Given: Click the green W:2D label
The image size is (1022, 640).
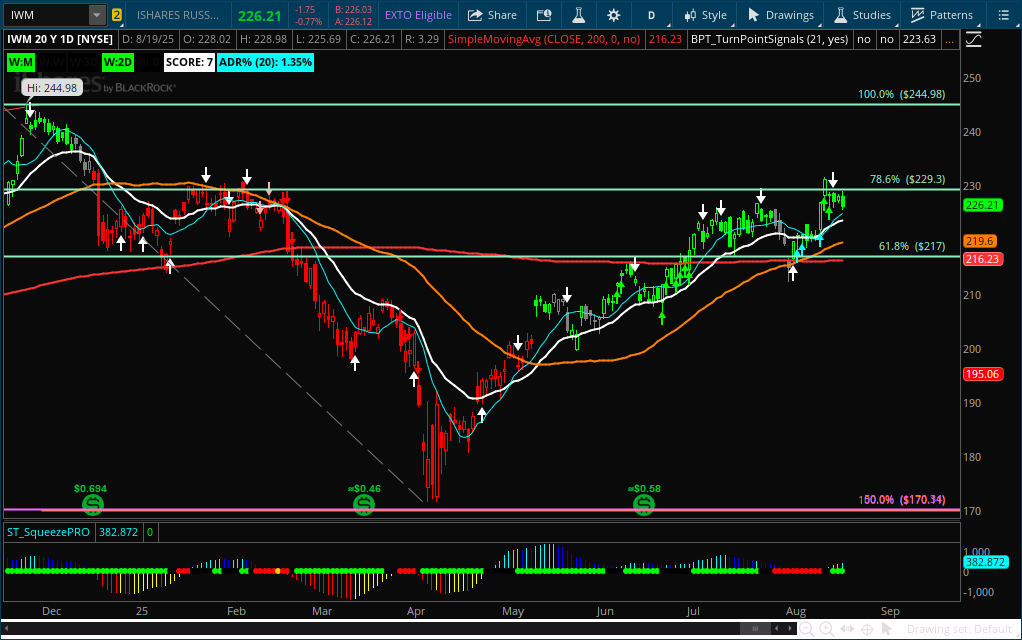Looking at the screenshot, I should pos(118,63).
